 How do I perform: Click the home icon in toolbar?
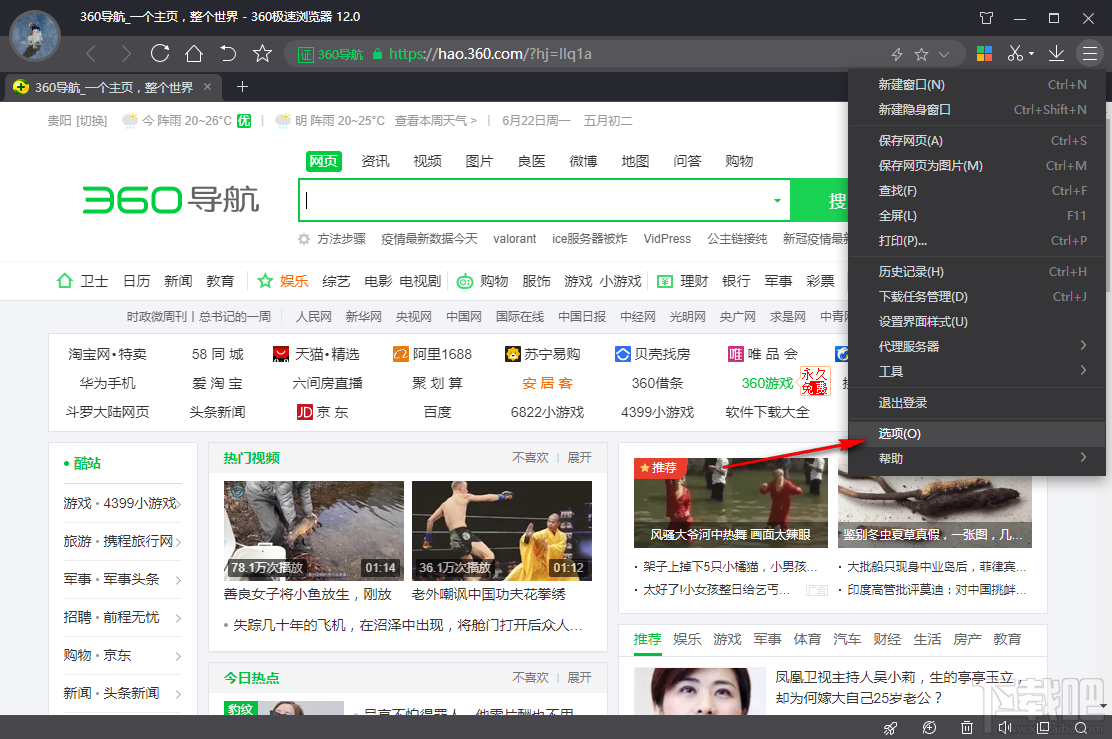pos(195,54)
